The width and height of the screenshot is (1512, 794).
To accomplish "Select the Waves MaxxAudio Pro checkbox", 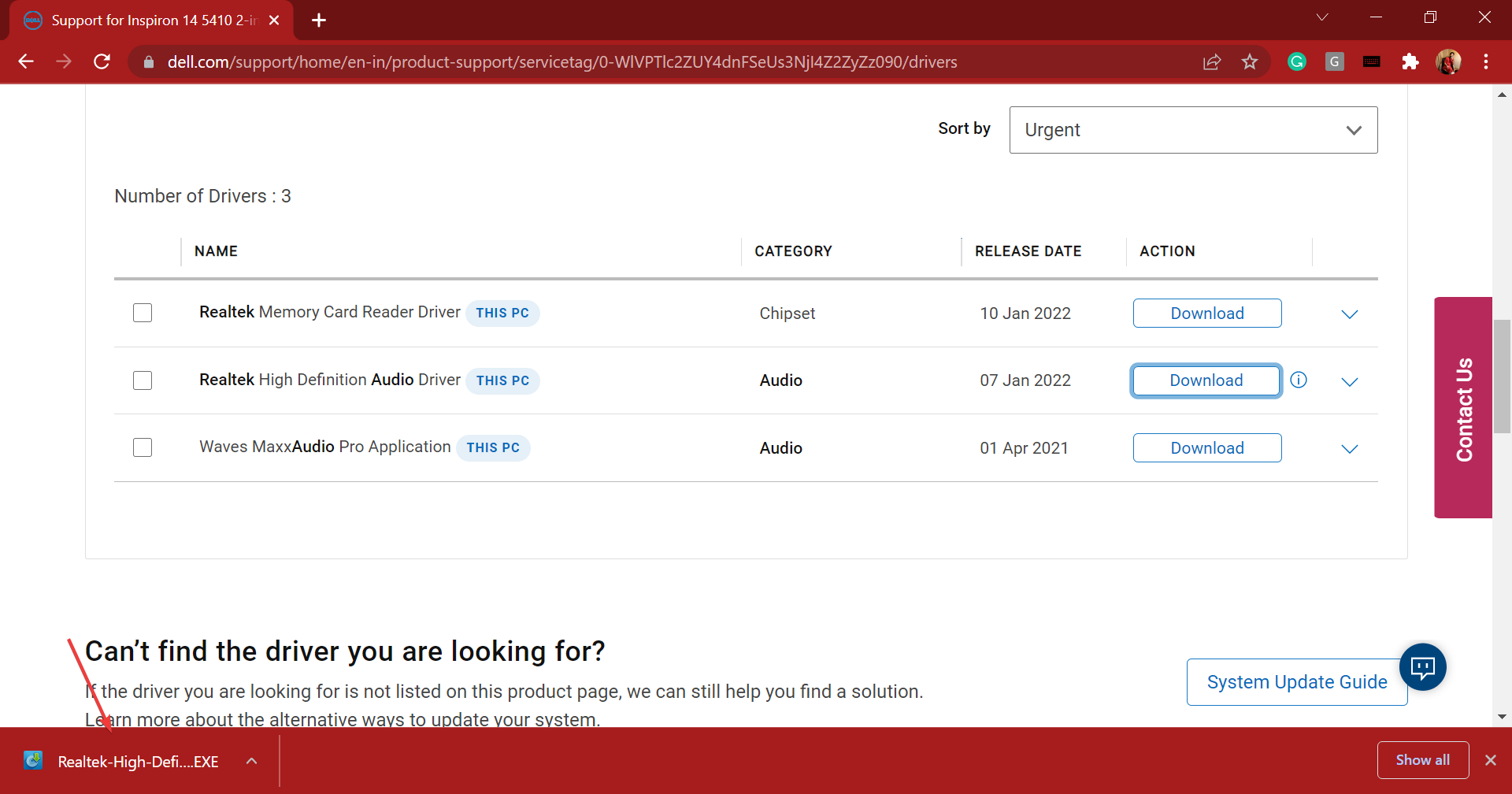I will pos(143,447).
